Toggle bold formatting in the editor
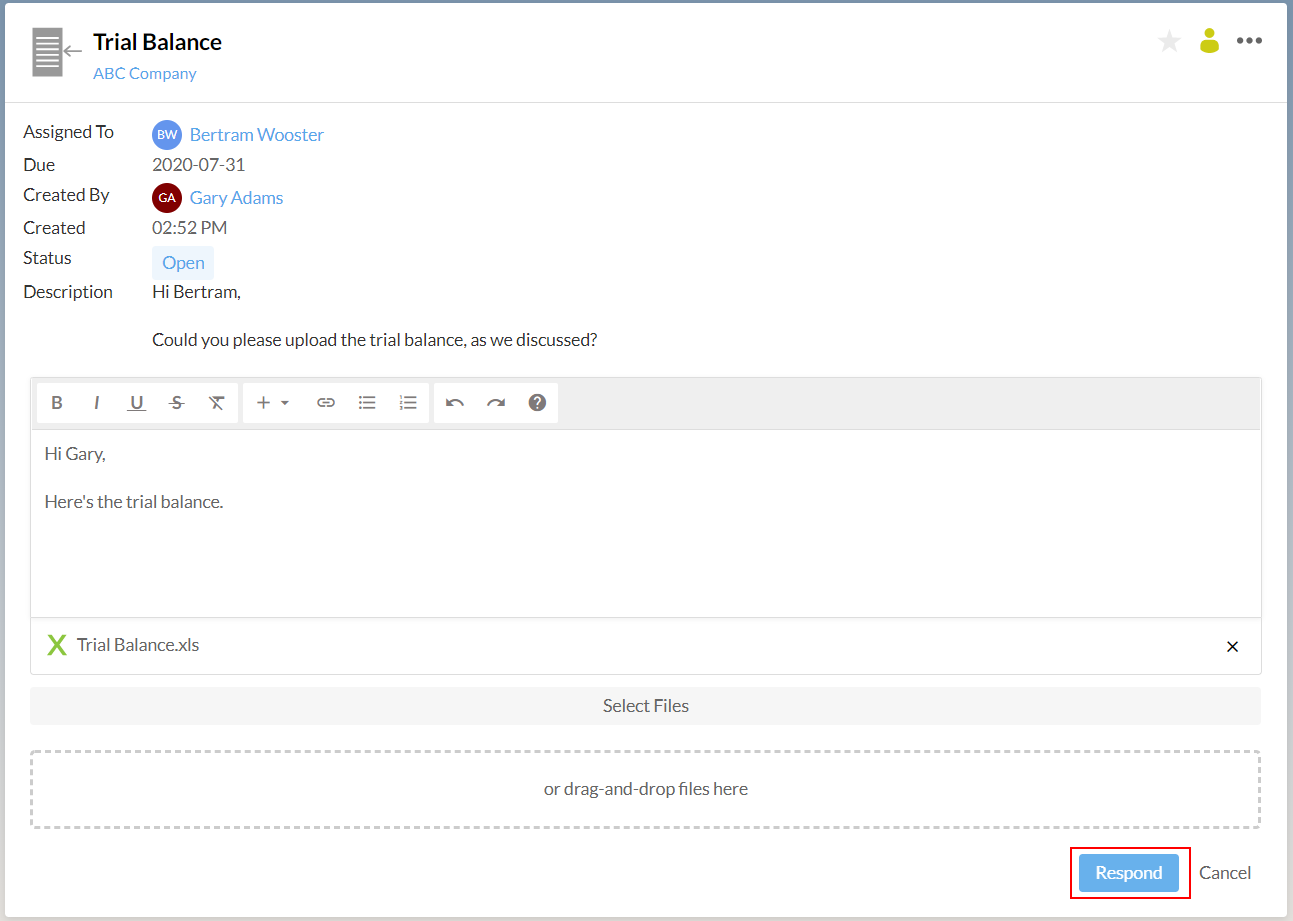The image size is (1293, 921). (x=57, y=402)
